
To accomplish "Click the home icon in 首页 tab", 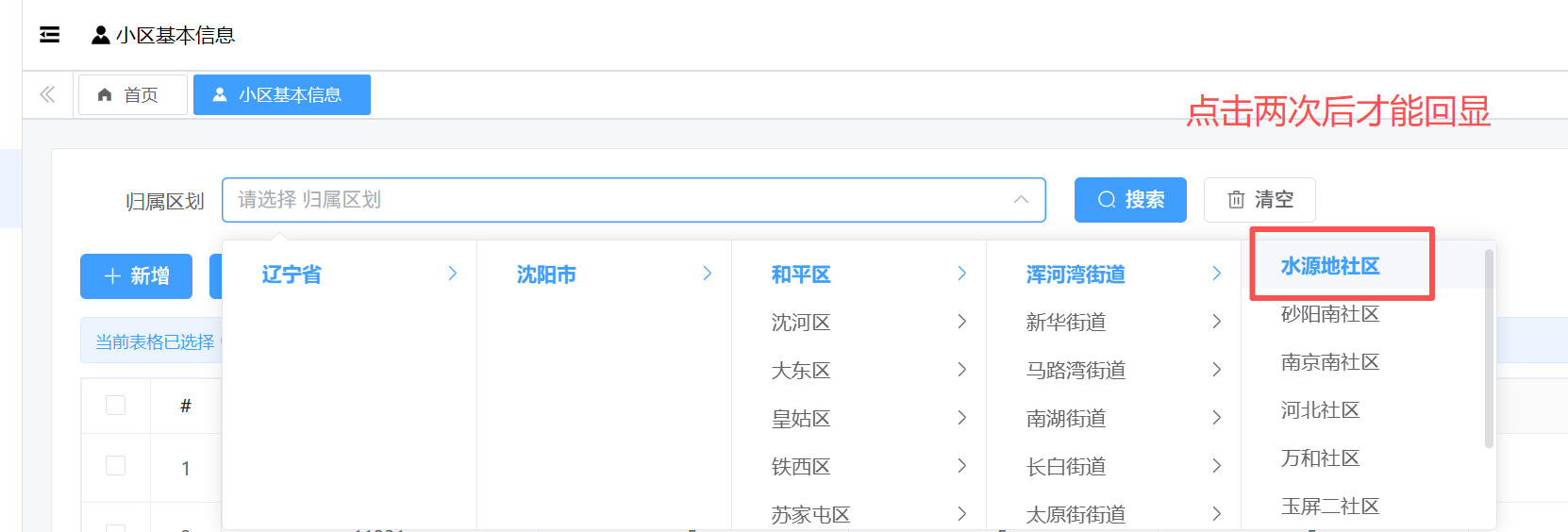I will tap(105, 95).
